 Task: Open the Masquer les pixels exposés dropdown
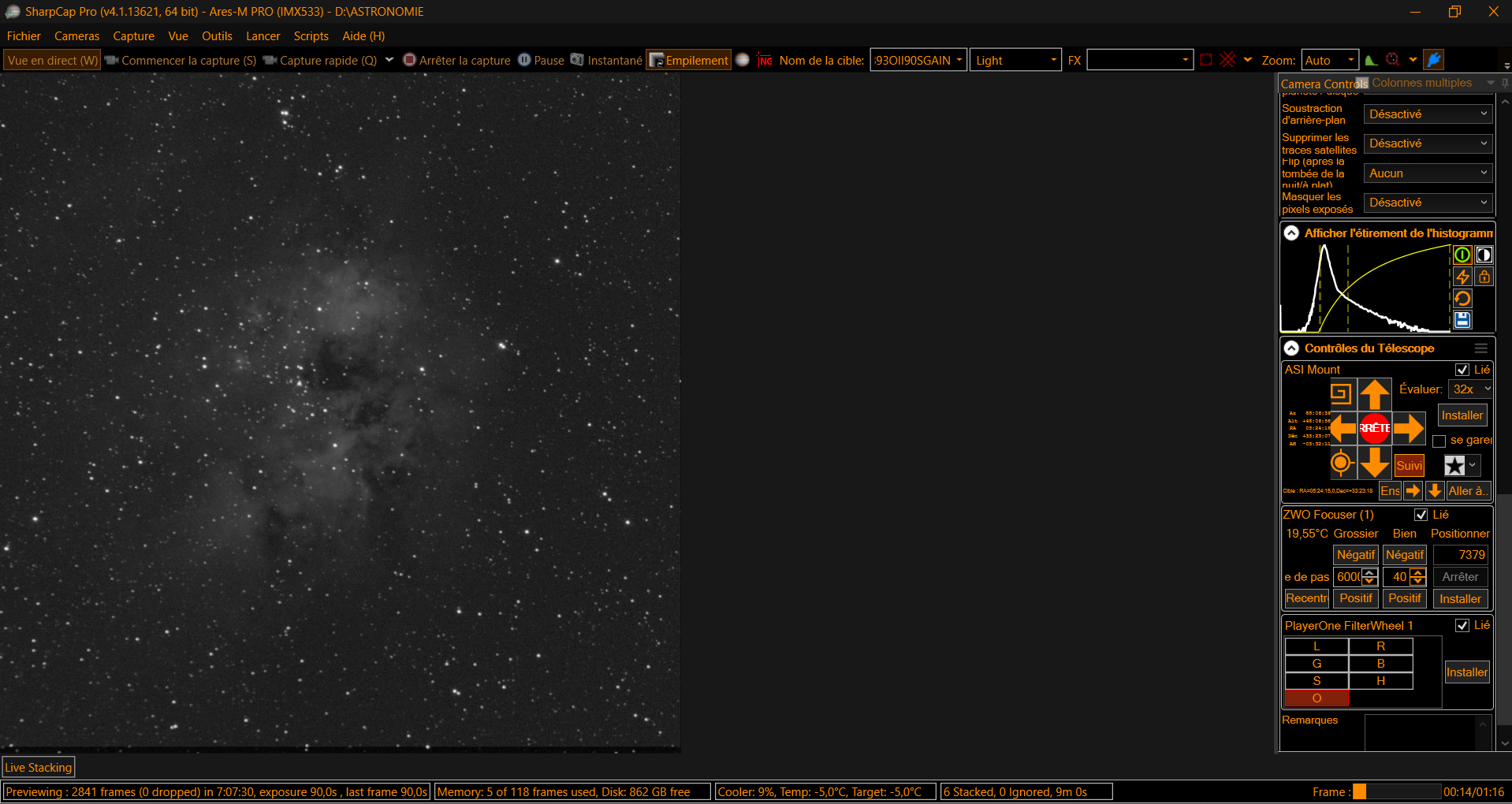click(x=1428, y=203)
